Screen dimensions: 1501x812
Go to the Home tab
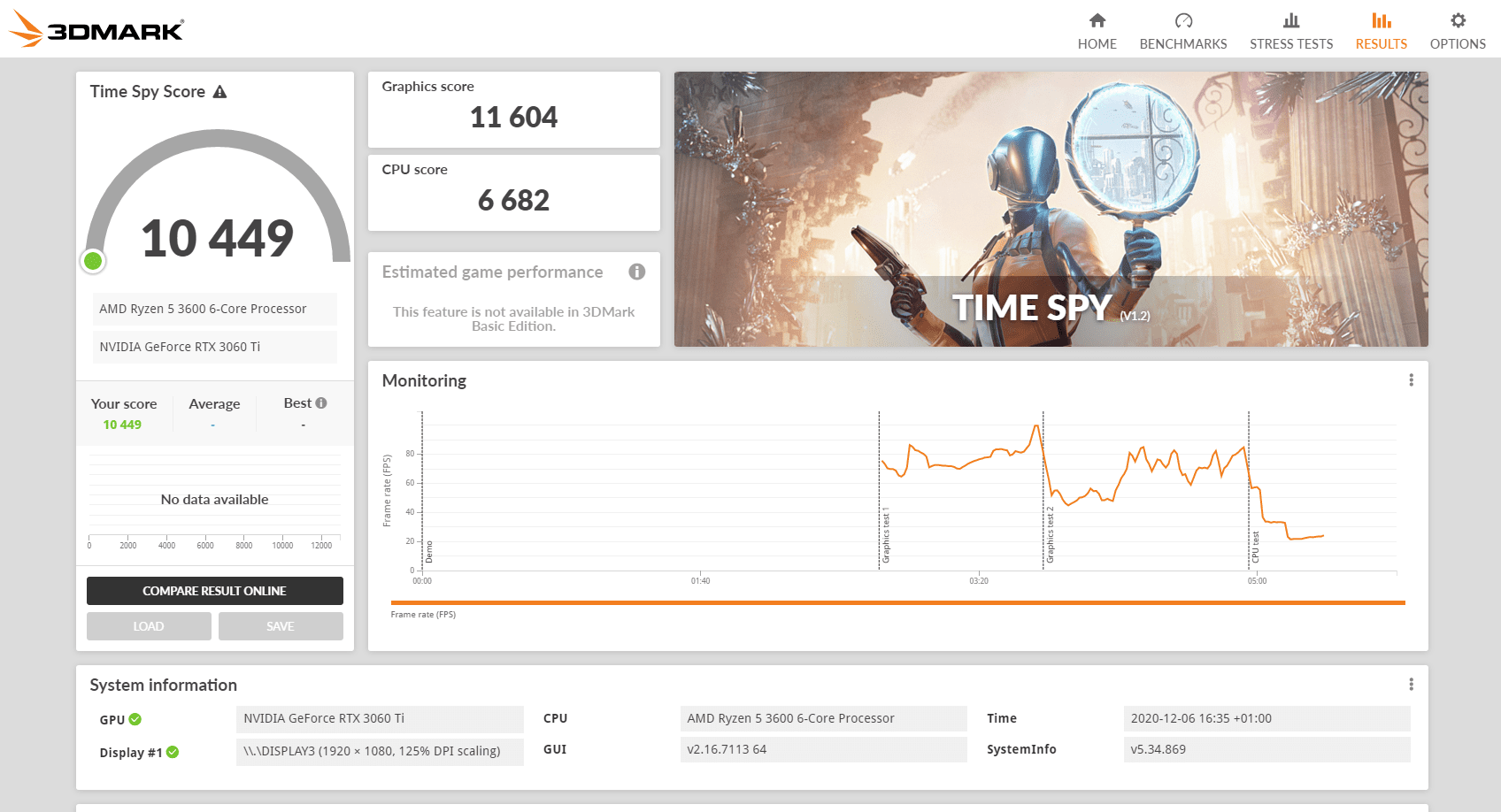coord(1097,31)
